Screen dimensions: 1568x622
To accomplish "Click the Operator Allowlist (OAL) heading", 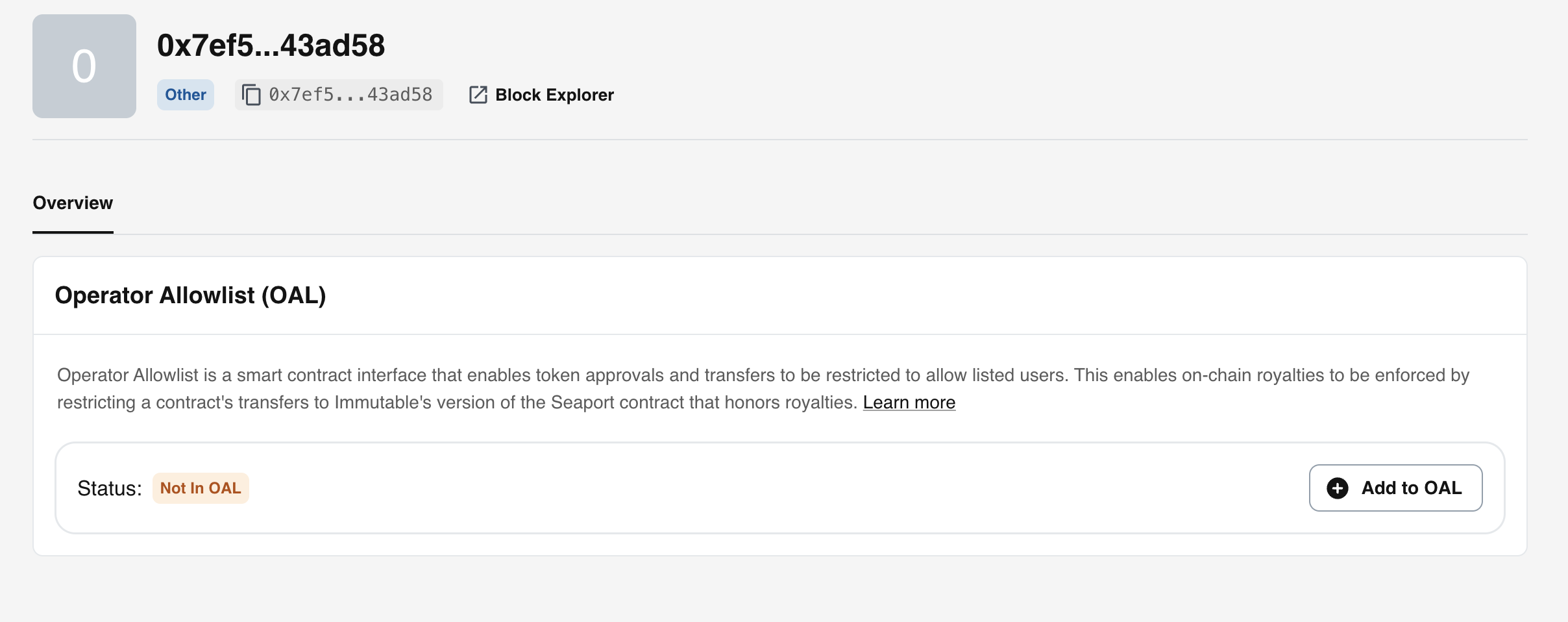I will [190, 295].
